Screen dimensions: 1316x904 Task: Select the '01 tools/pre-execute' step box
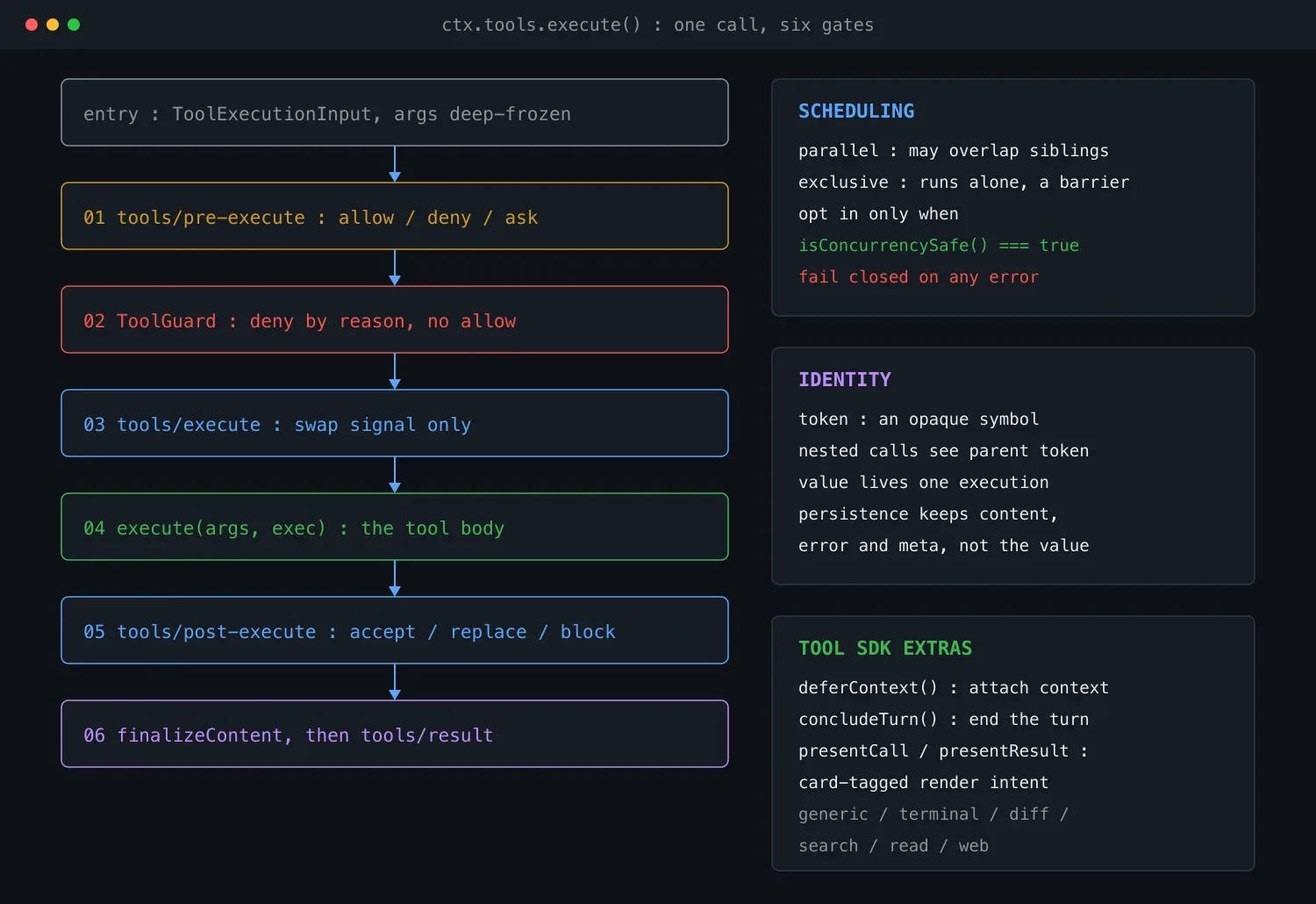pos(395,216)
